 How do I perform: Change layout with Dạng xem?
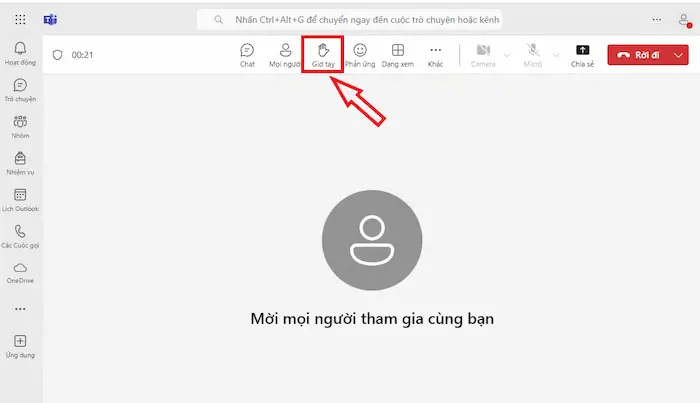[x=397, y=54]
